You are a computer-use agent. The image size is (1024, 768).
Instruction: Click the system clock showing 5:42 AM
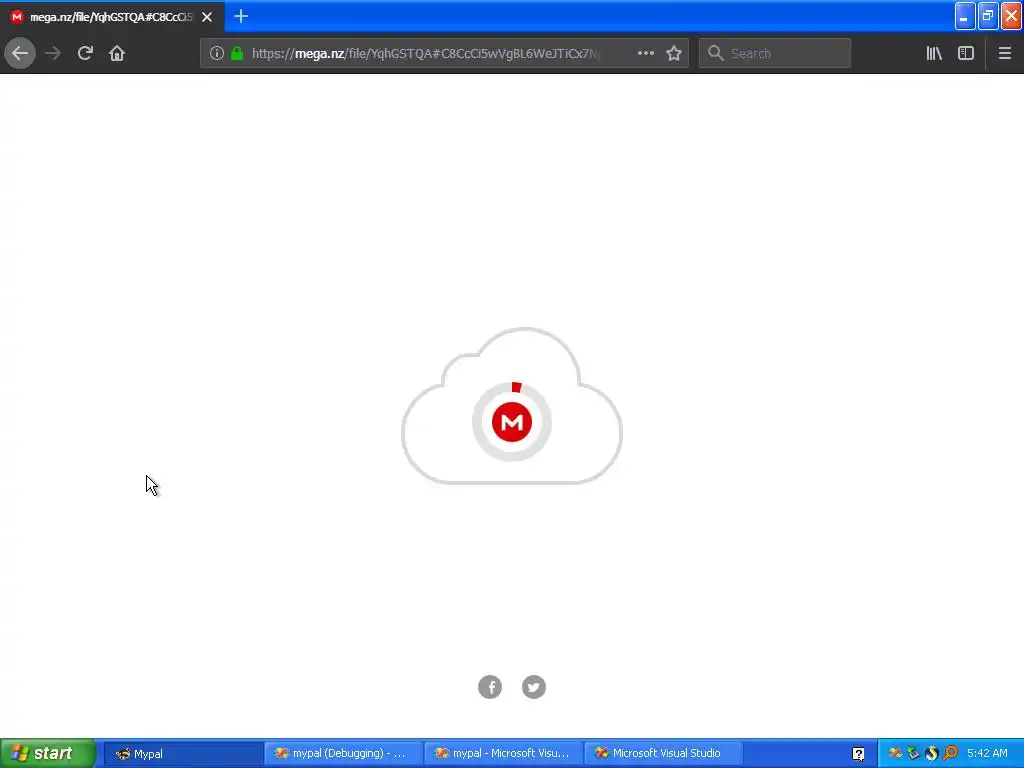click(x=987, y=754)
